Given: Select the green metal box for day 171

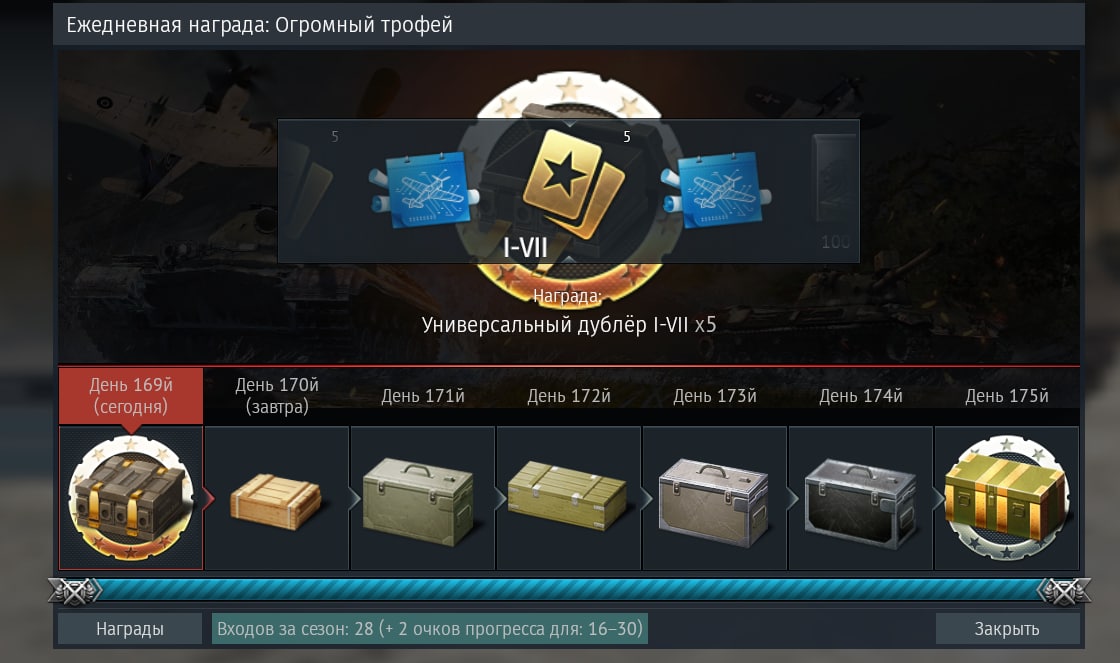Looking at the screenshot, I should (419, 502).
